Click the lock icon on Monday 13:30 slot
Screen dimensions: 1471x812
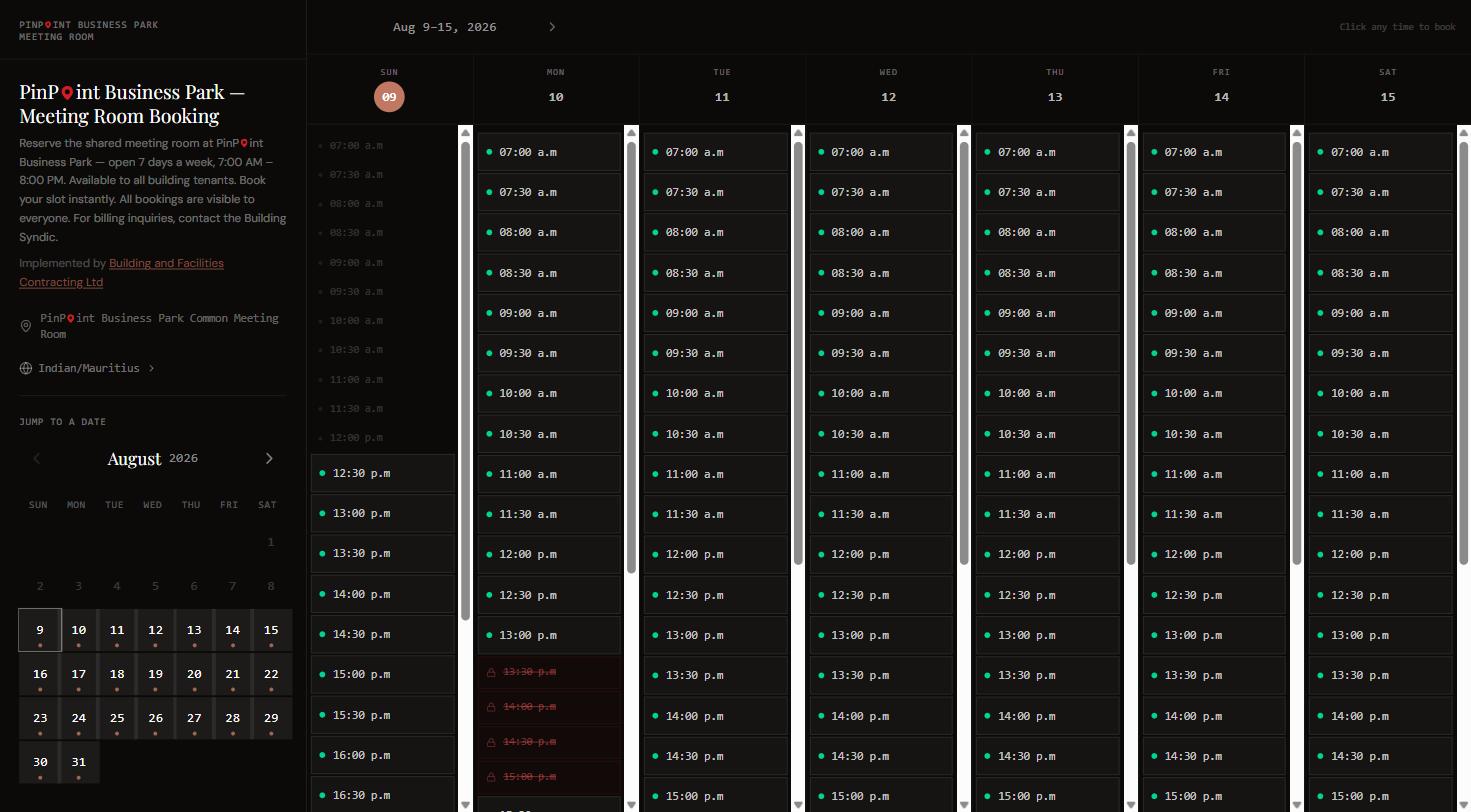pyautogui.click(x=491, y=672)
